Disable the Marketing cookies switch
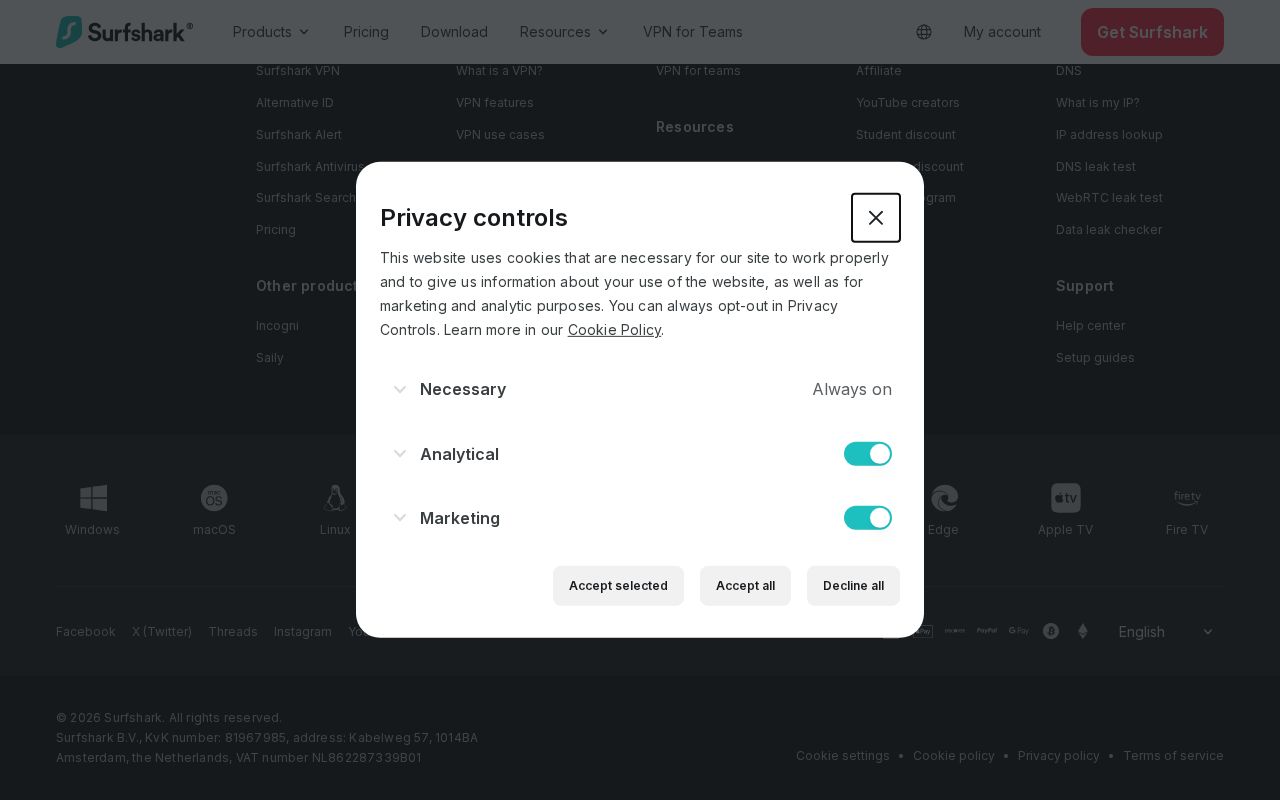This screenshot has height=800, width=1280. pyautogui.click(x=867, y=518)
